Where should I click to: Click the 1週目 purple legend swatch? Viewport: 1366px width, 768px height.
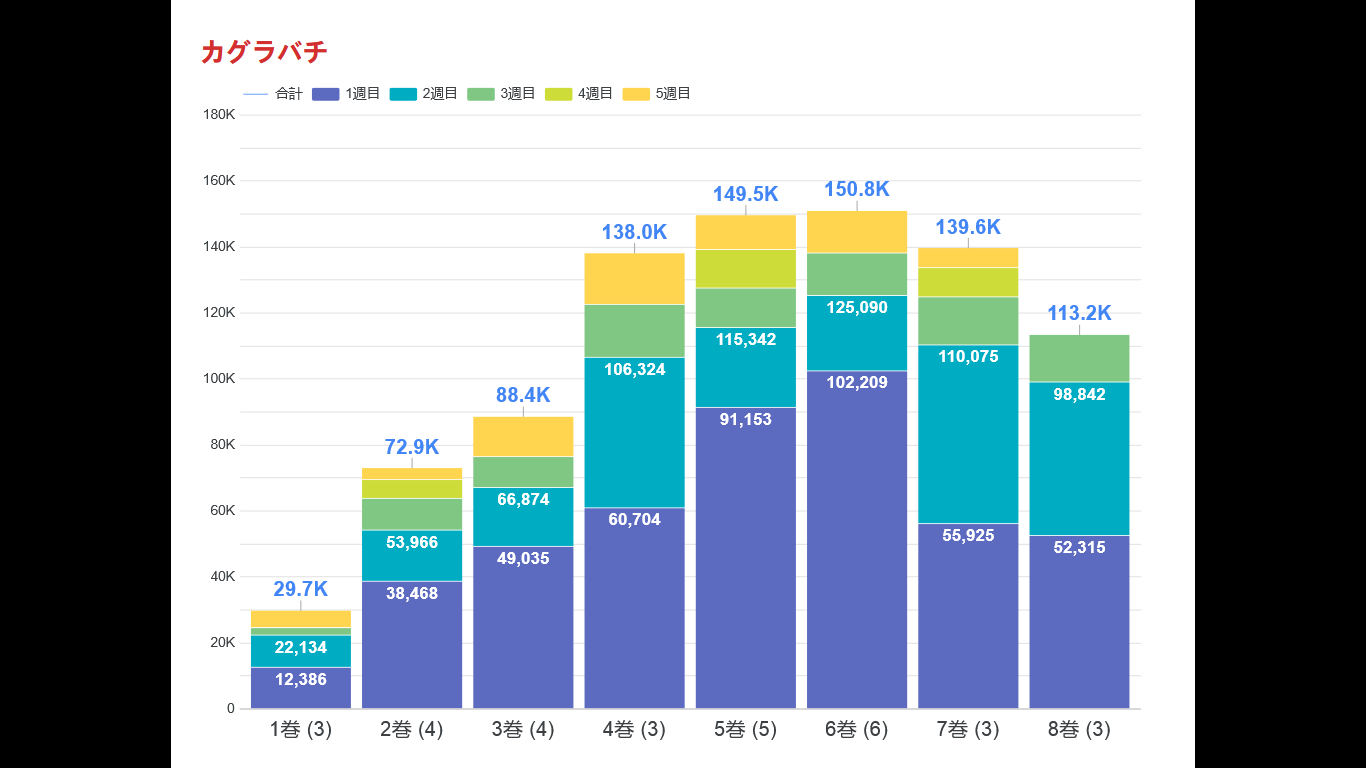coord(326,94)
